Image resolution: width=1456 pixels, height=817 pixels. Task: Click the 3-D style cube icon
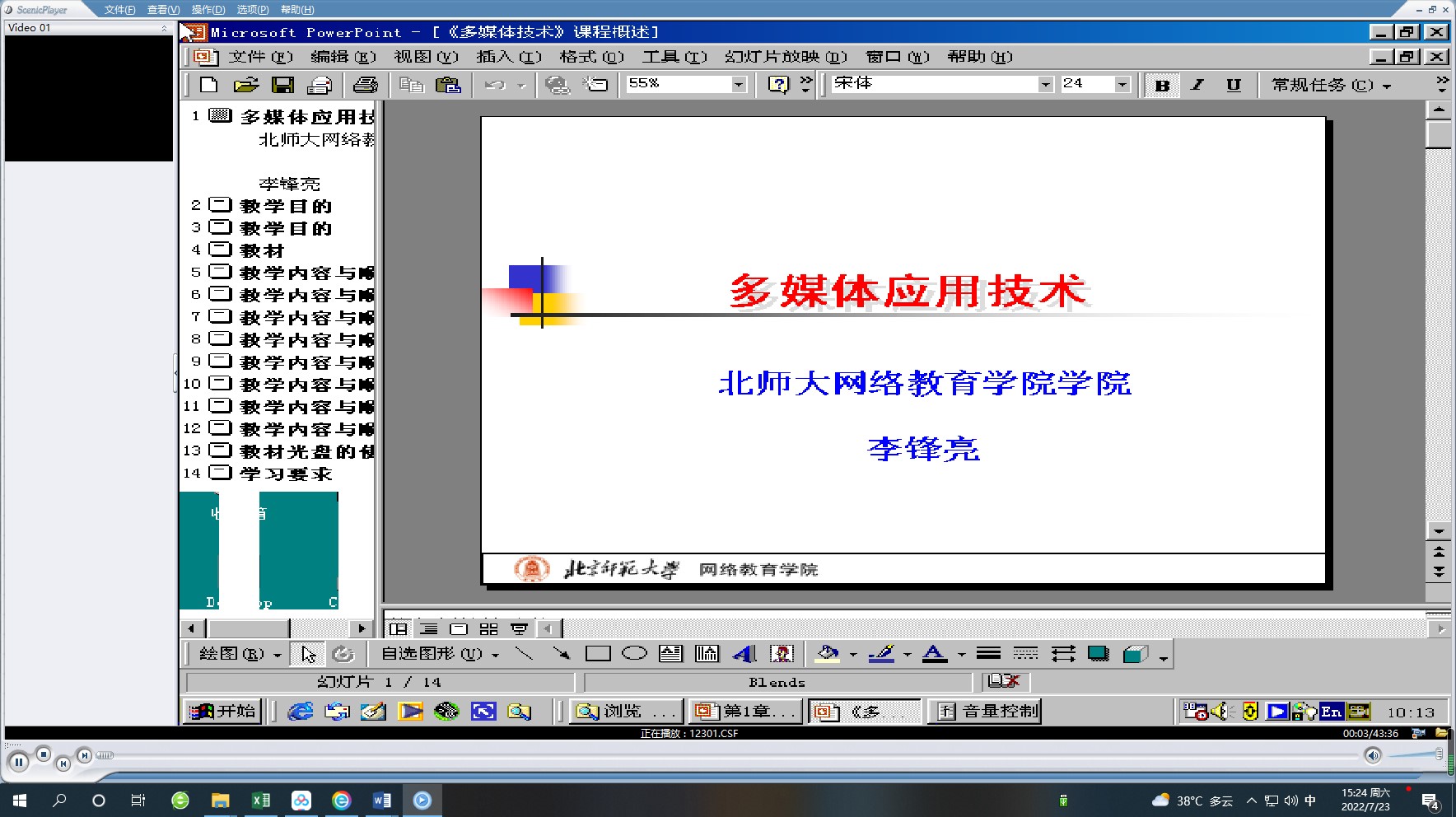click(x=1136, y=654)
